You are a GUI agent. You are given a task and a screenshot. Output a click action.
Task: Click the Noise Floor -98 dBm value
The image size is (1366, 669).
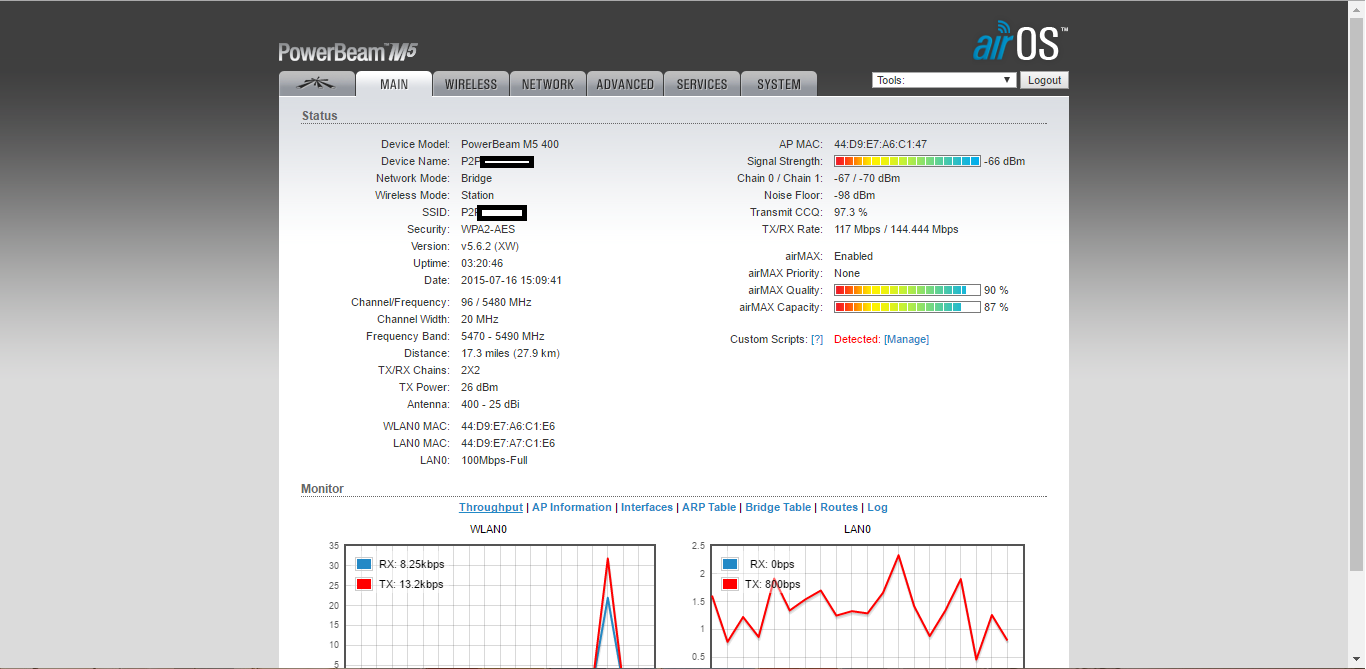pos(854,195)
